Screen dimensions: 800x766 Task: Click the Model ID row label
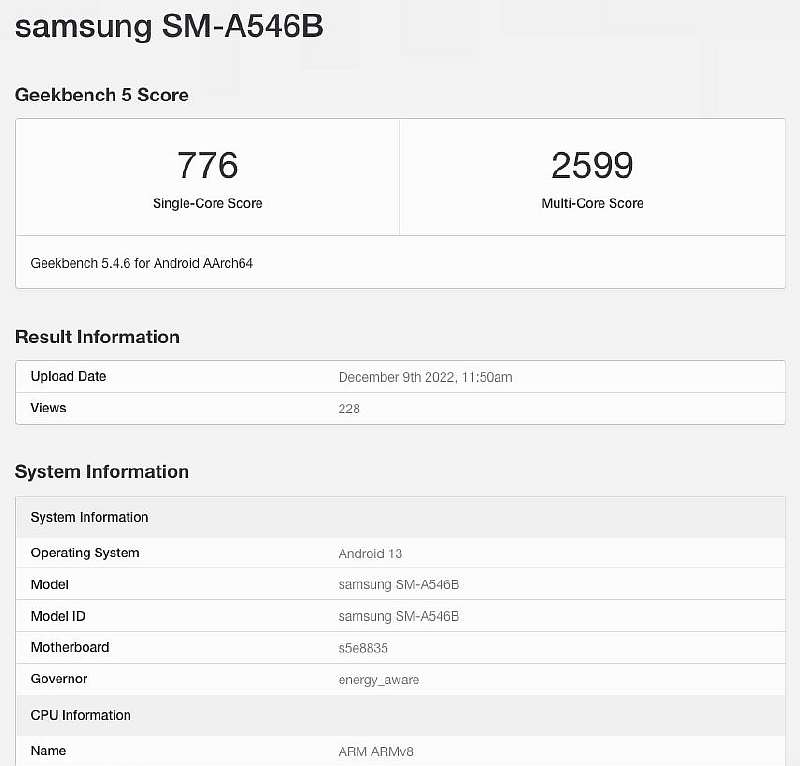(58, 616)
